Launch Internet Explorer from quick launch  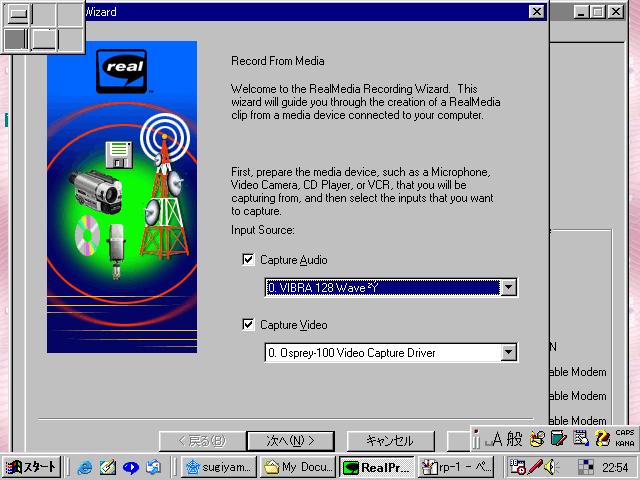pos(85,467)
